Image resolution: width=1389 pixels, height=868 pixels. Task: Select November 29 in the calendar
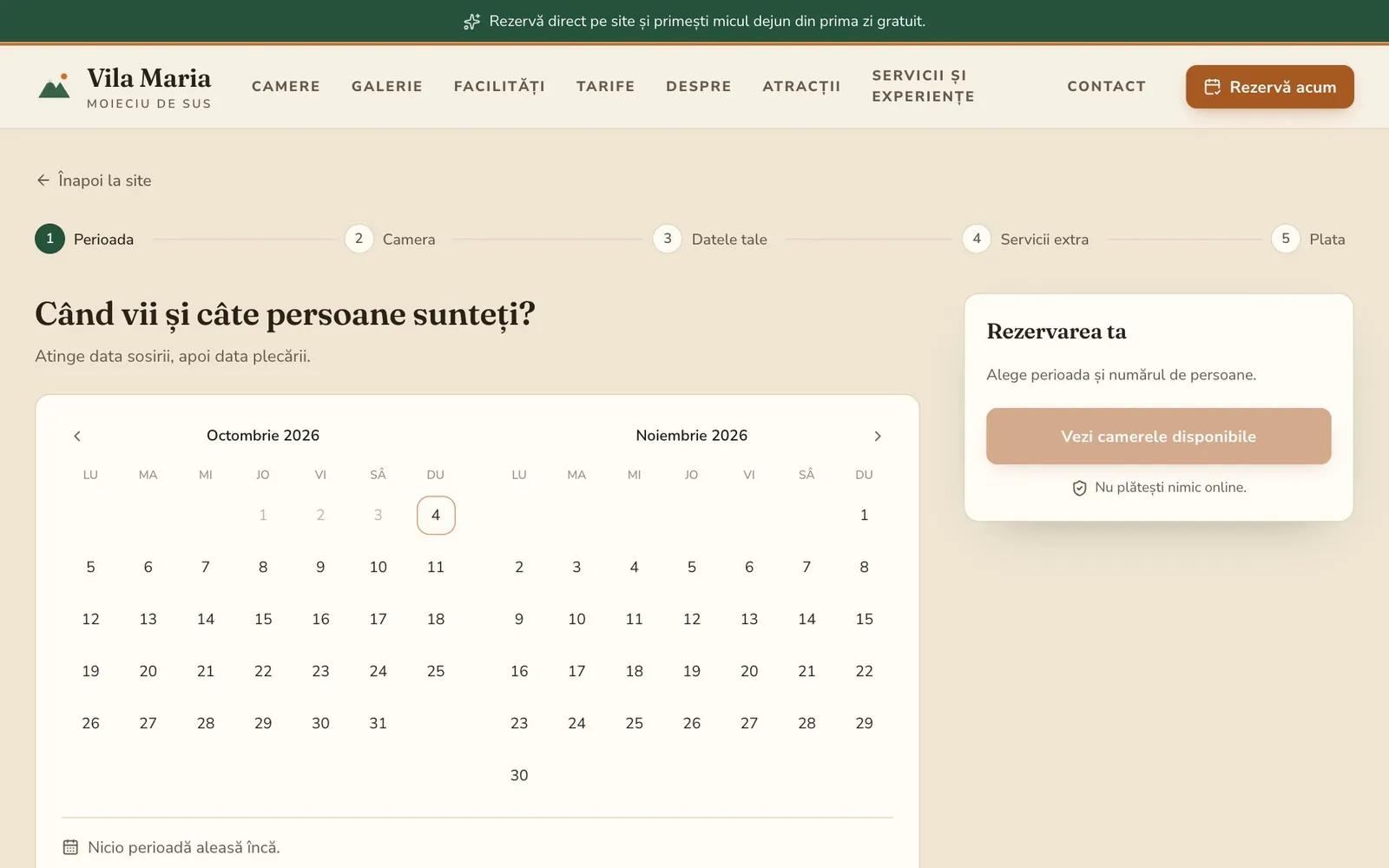click(x=864, y=723)
